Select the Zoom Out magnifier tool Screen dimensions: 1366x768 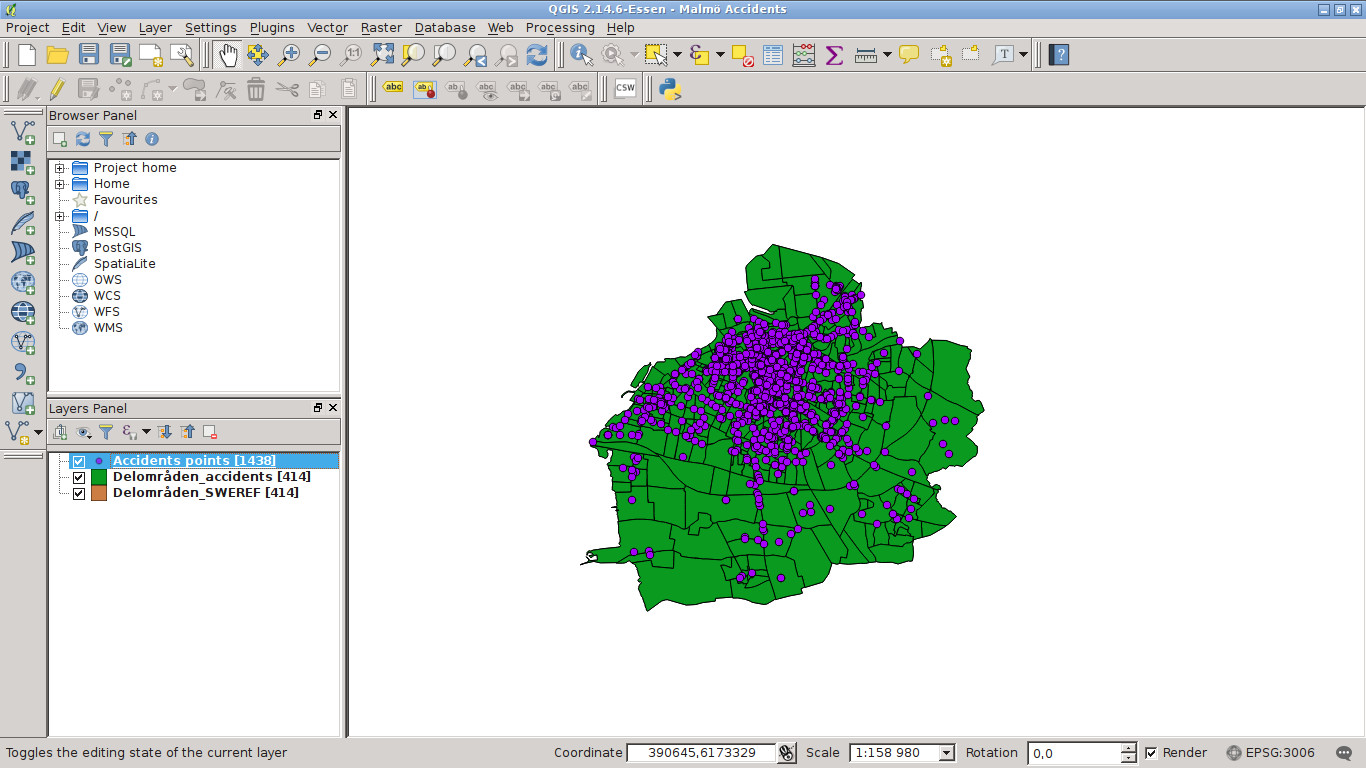(320, 55)
